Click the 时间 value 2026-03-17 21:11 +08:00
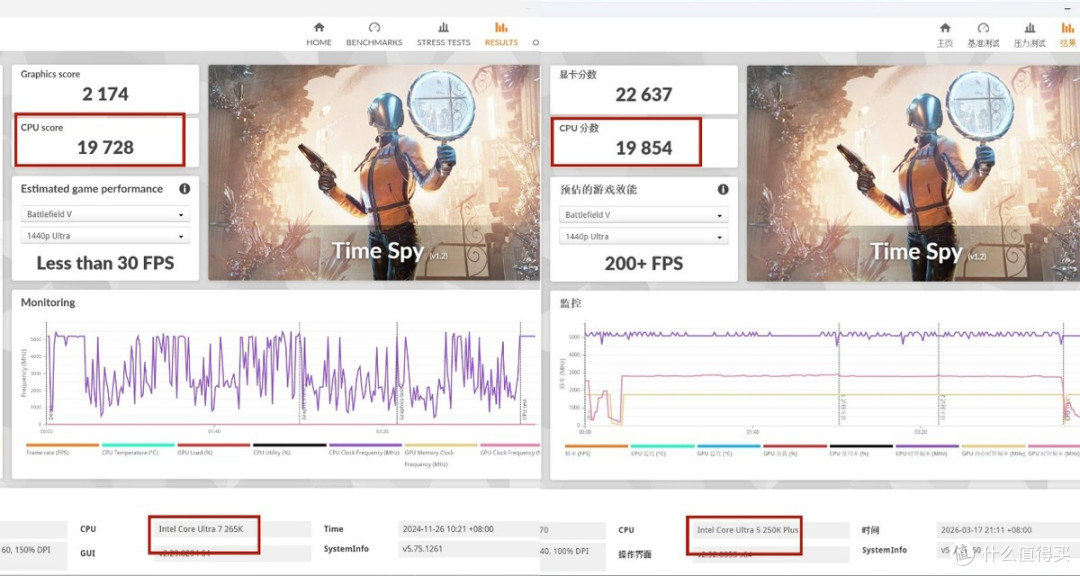1080x576 pixels. 986,530
